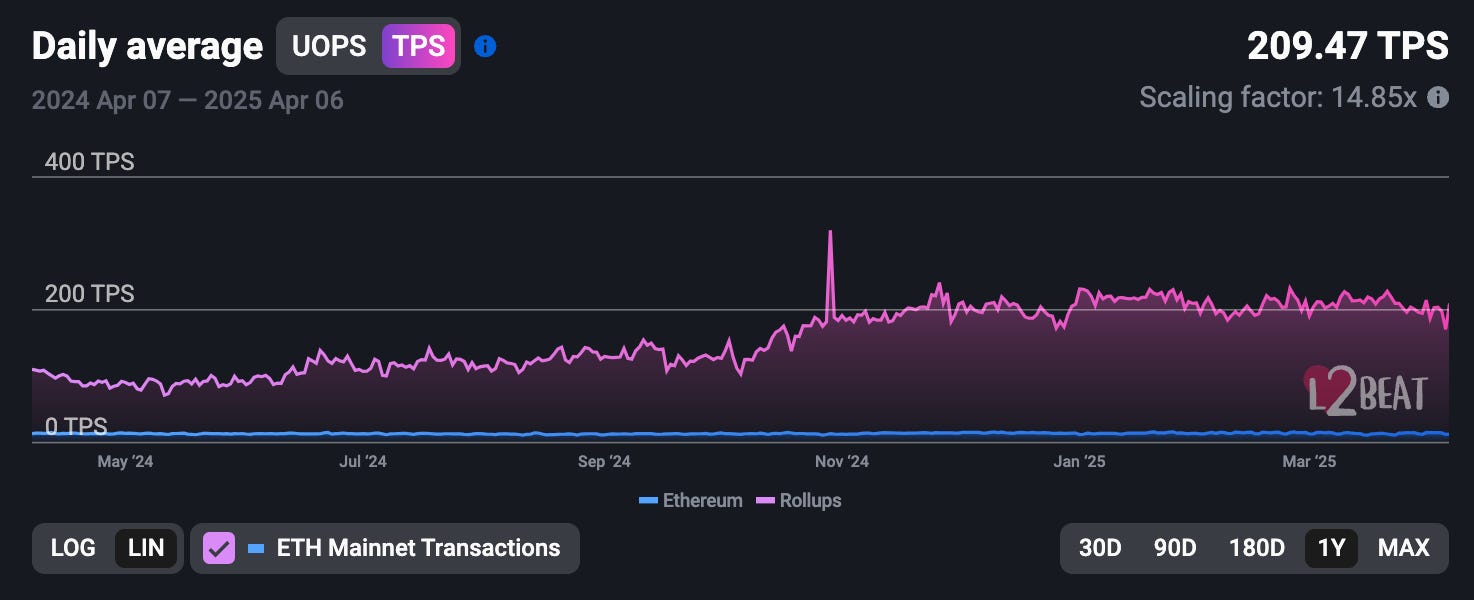The height and width of the screenshot is (600, 1474).
Task: Select the Jan '25 axis label
Action: point(1080,462)
